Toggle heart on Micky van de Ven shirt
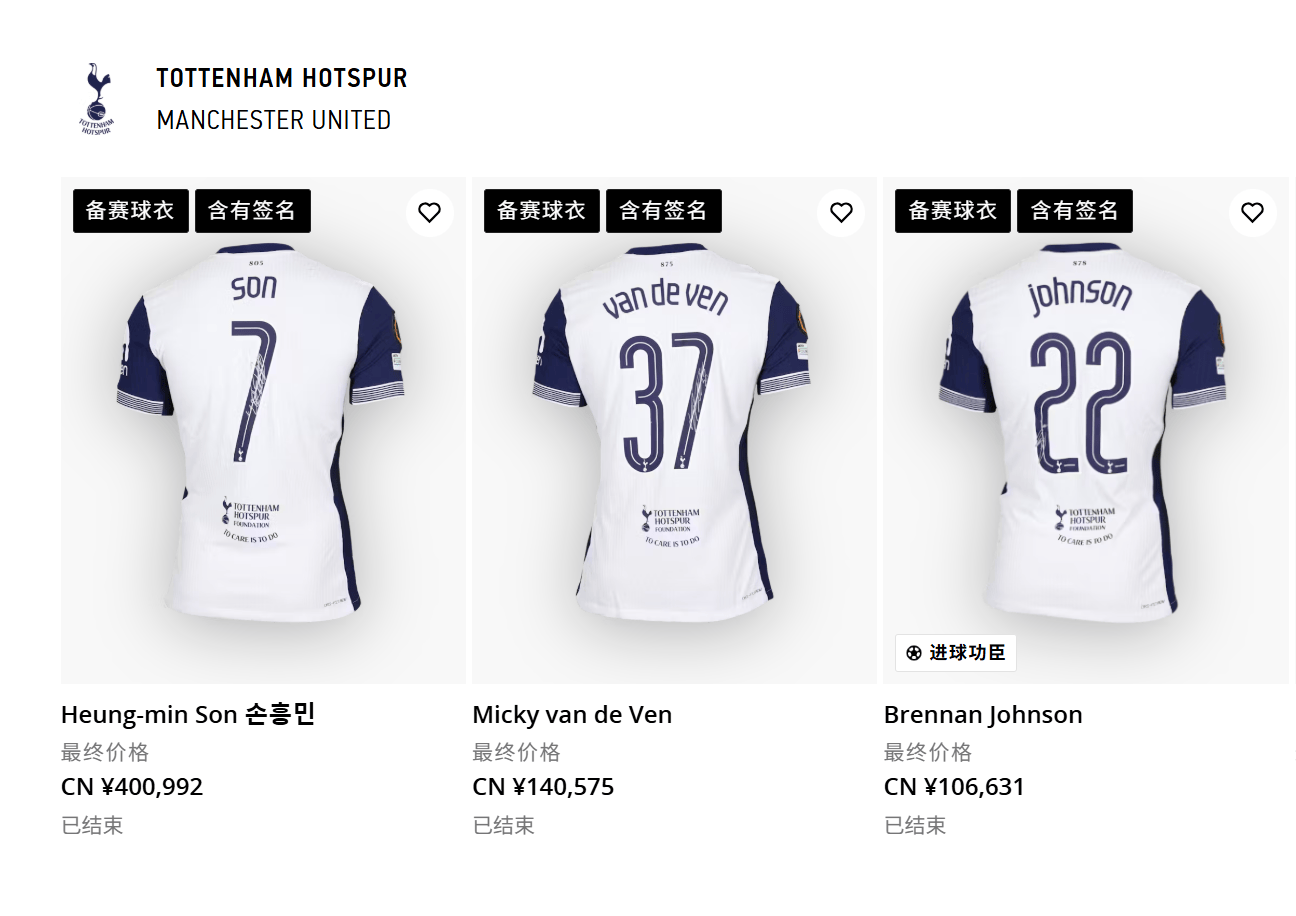The image size is (1296, 916). (841, 212)
